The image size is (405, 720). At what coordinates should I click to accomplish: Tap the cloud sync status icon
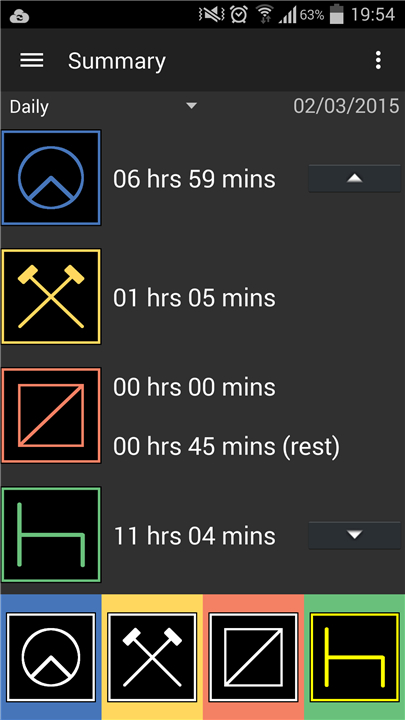19,17
